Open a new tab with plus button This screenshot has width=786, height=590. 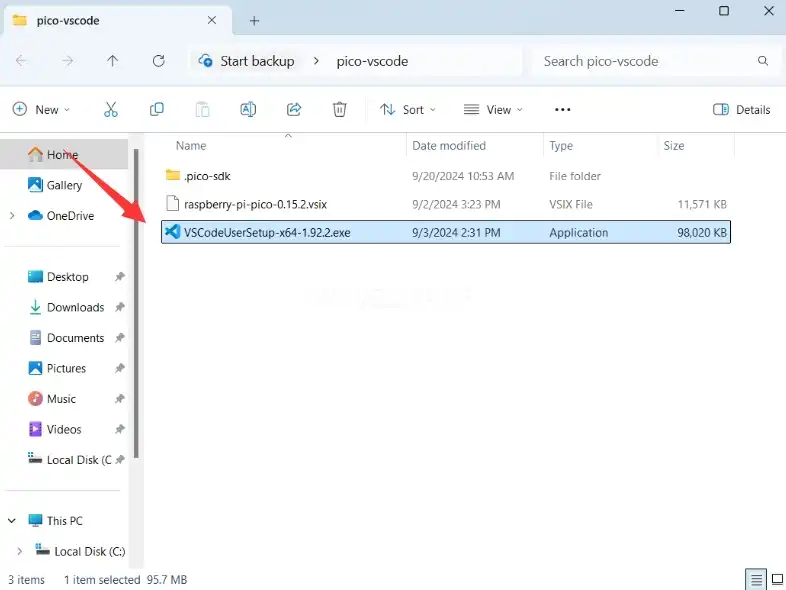(x=254, y=20)
